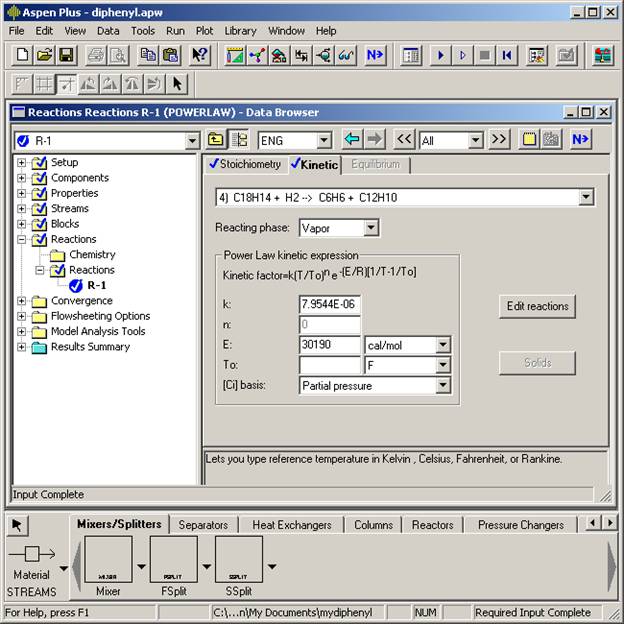Click the Reinitialize run icon
624x624 pixels.
(508, 55)
